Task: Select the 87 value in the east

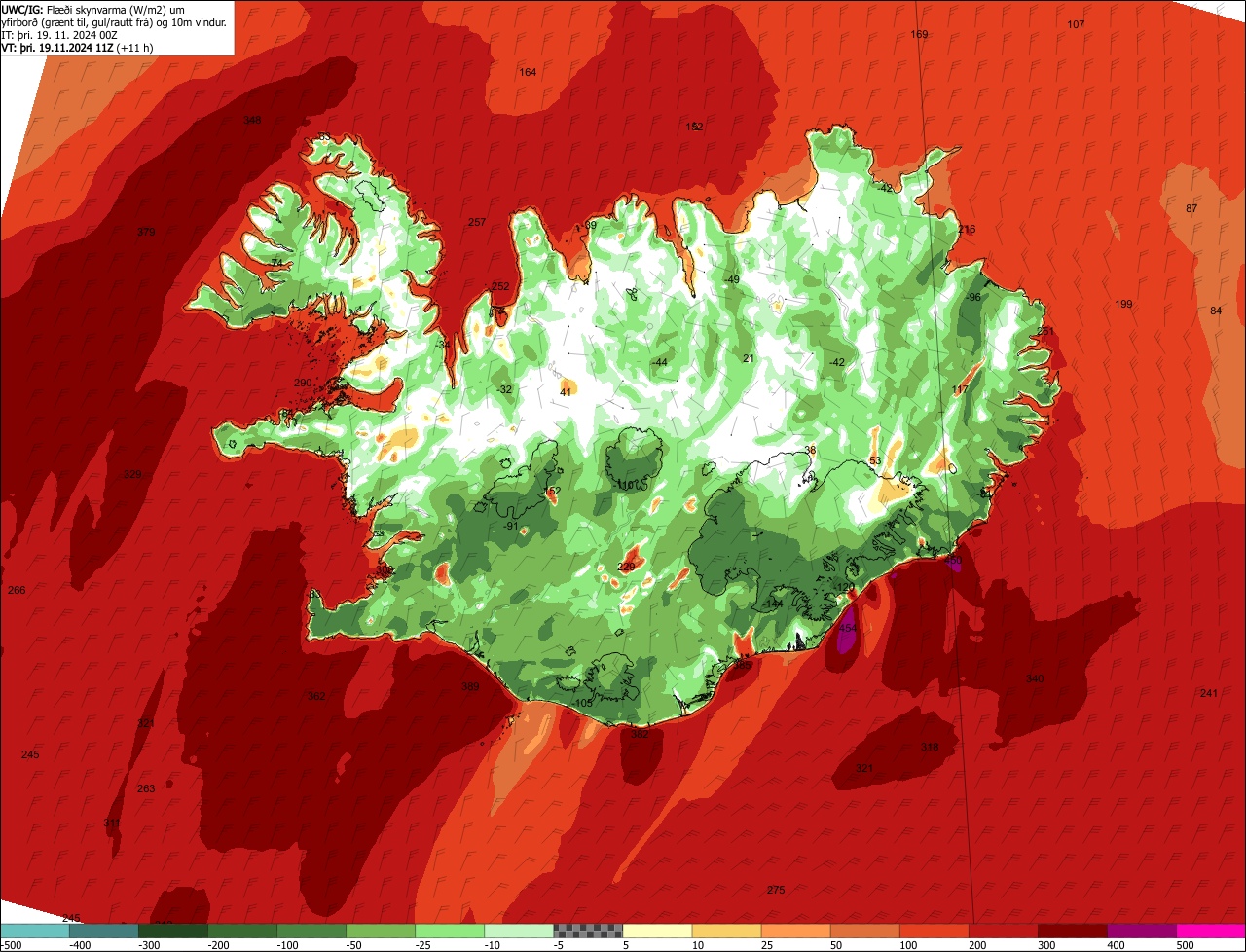Action: (1191, 209)
